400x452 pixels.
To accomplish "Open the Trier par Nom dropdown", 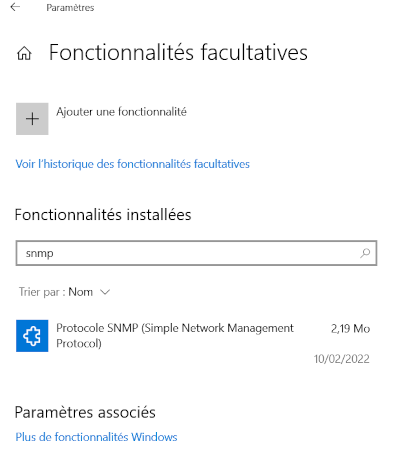I will click(x=64, y=292).
